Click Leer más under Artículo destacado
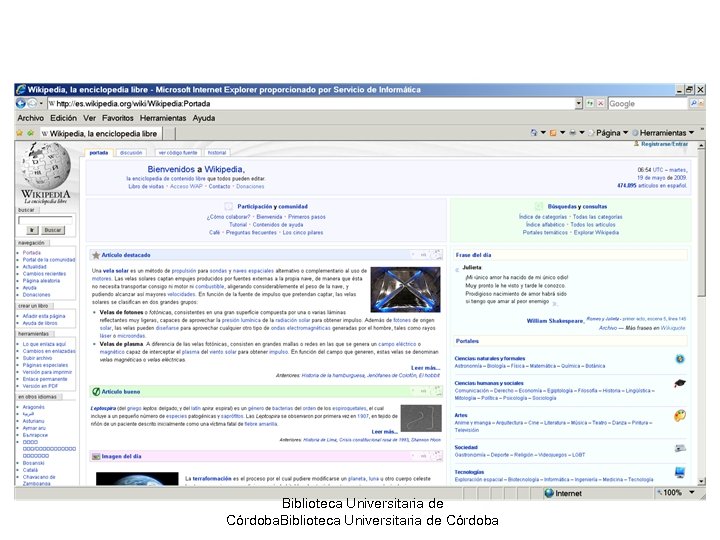 coord(425,368)
